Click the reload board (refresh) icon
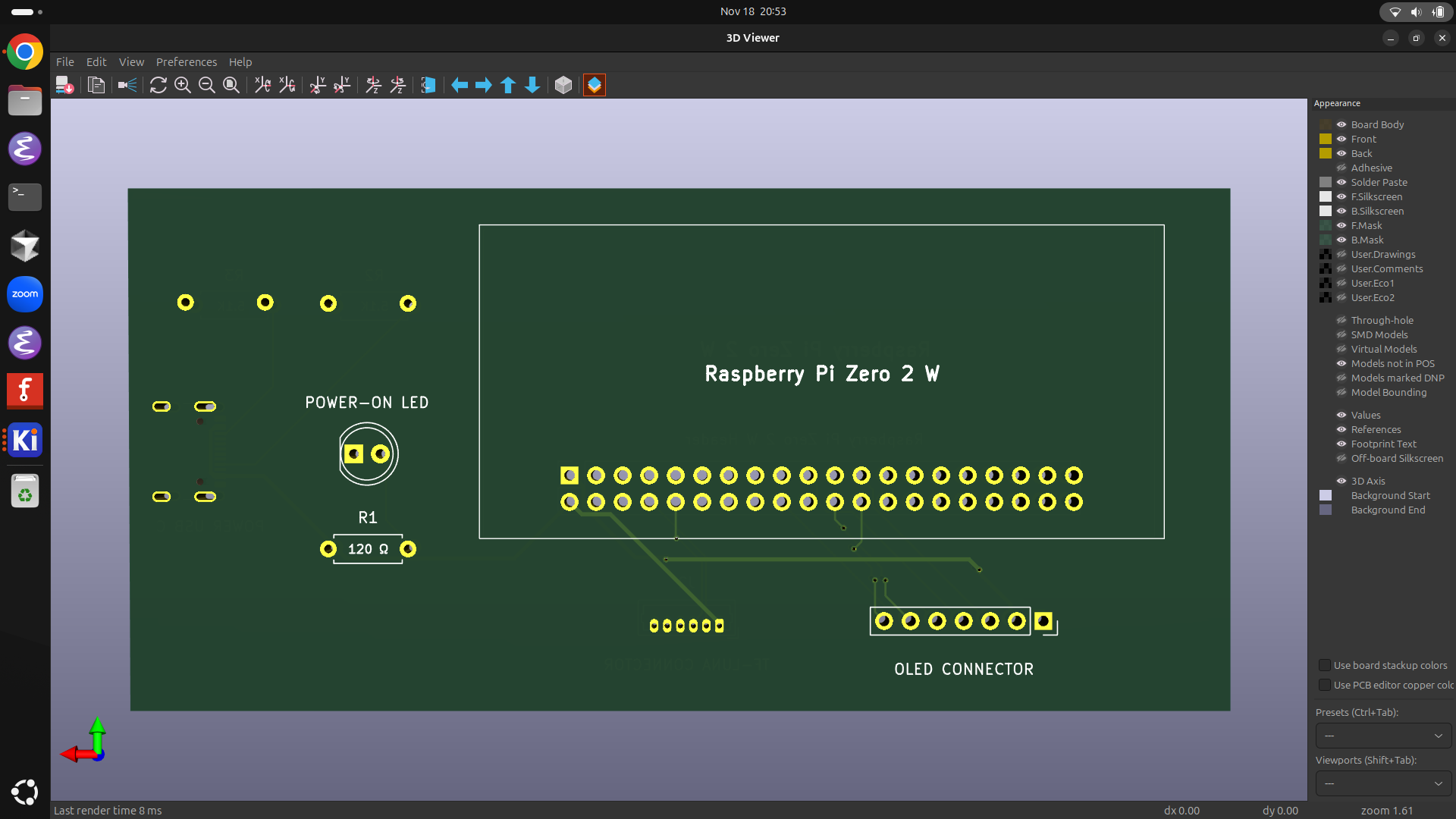This screenshot has height=819, width=1456. pos(158,85)
